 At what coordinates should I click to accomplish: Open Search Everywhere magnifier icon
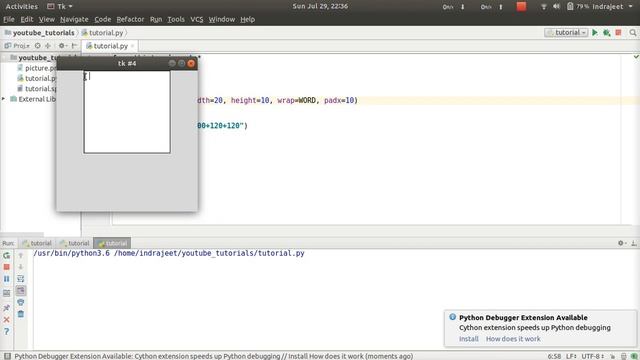[x=633, y=33]
